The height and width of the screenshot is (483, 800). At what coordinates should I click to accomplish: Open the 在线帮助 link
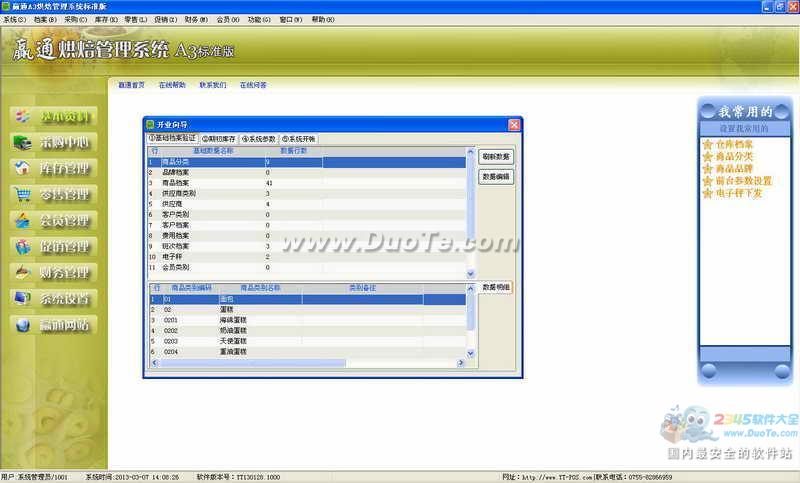coord(172,85)
